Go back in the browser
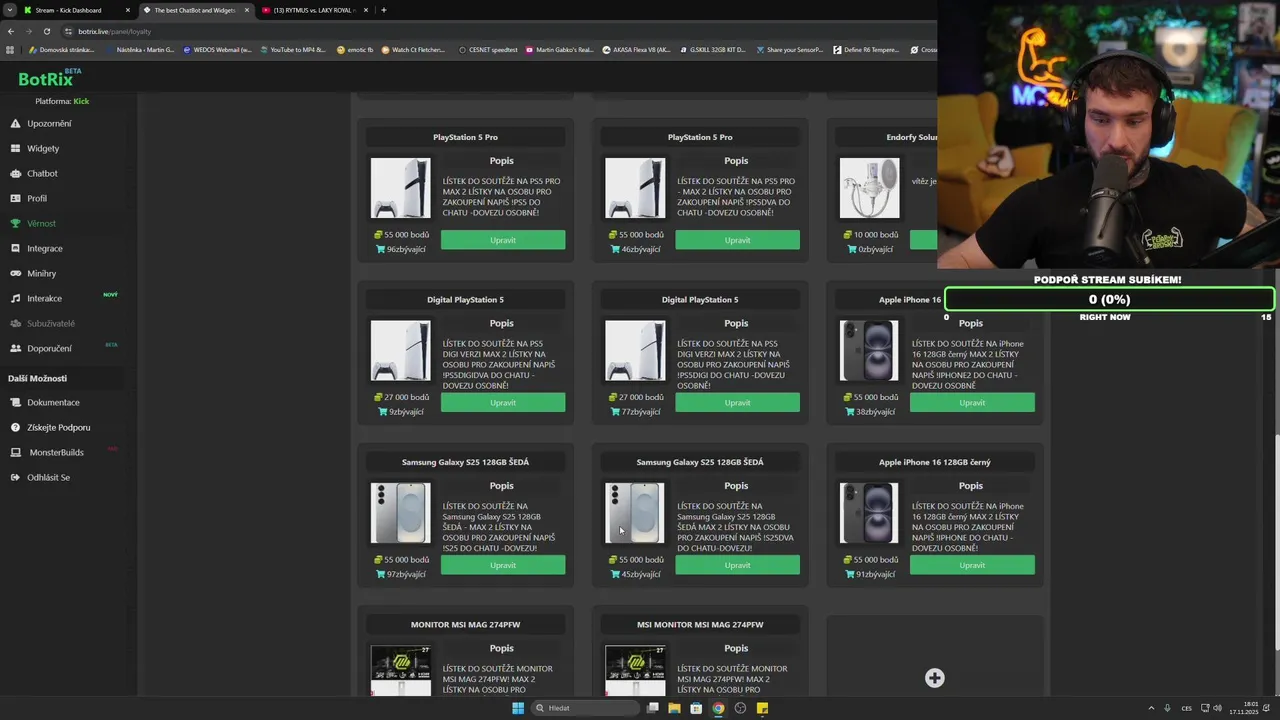The height and width of the screenshot is (720, 1280). [11, 31]
